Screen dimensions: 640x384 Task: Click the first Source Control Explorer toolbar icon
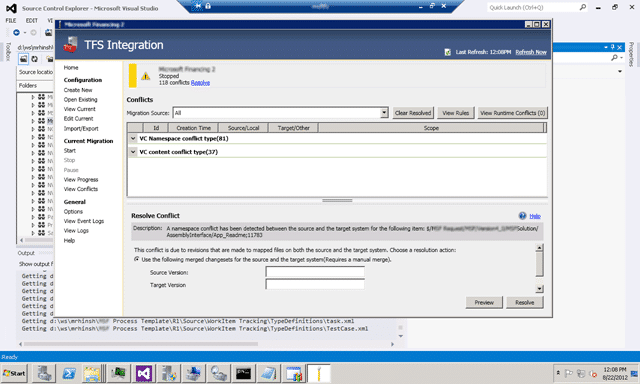24,59
